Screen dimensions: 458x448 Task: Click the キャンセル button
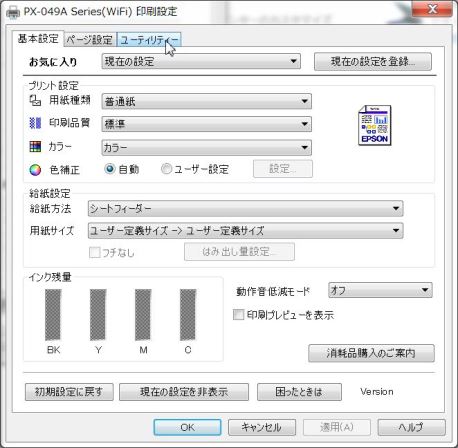tap(262, 427)
